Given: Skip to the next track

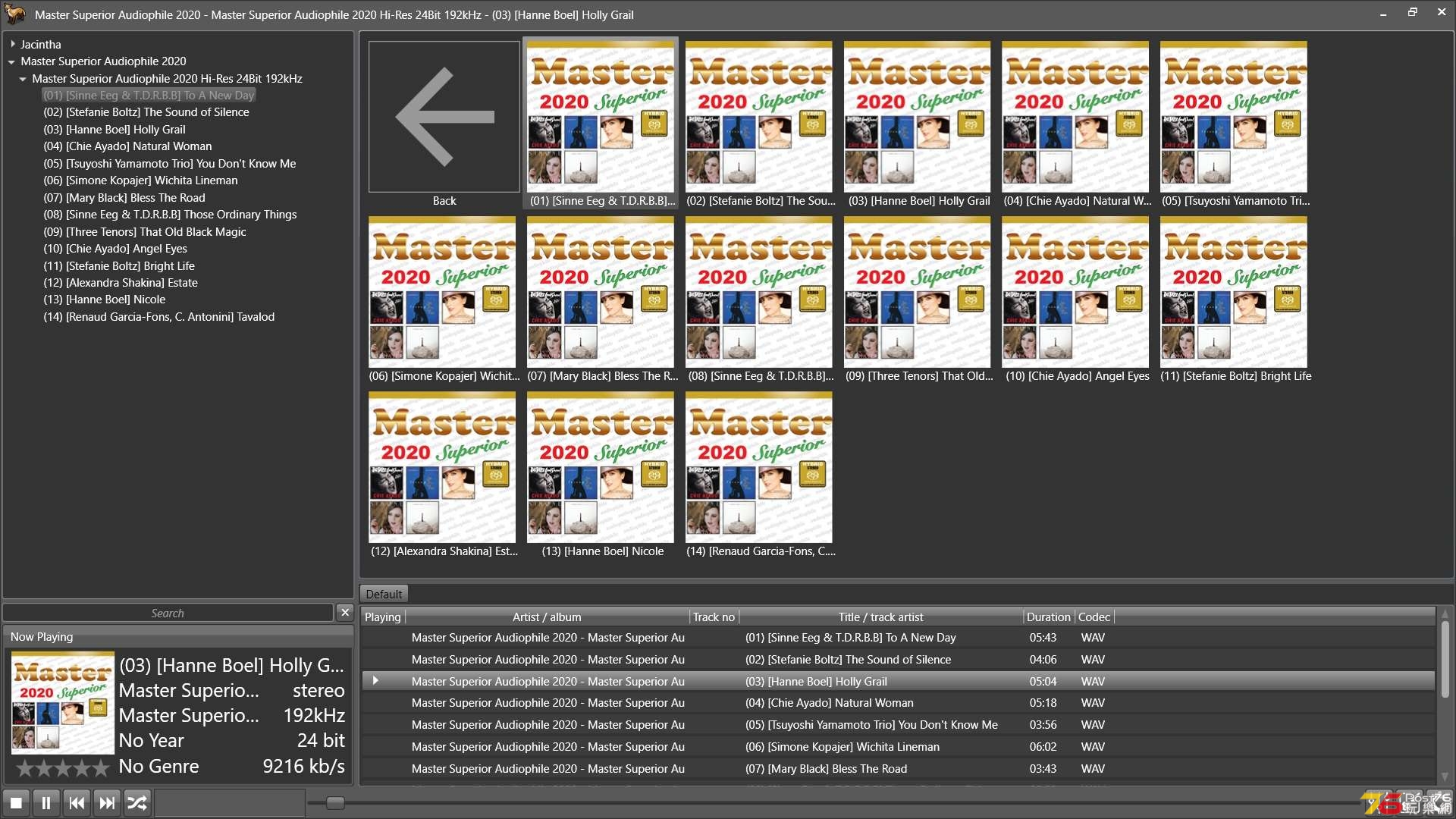Looking at the screenshot, I should [x=107, y=802].
